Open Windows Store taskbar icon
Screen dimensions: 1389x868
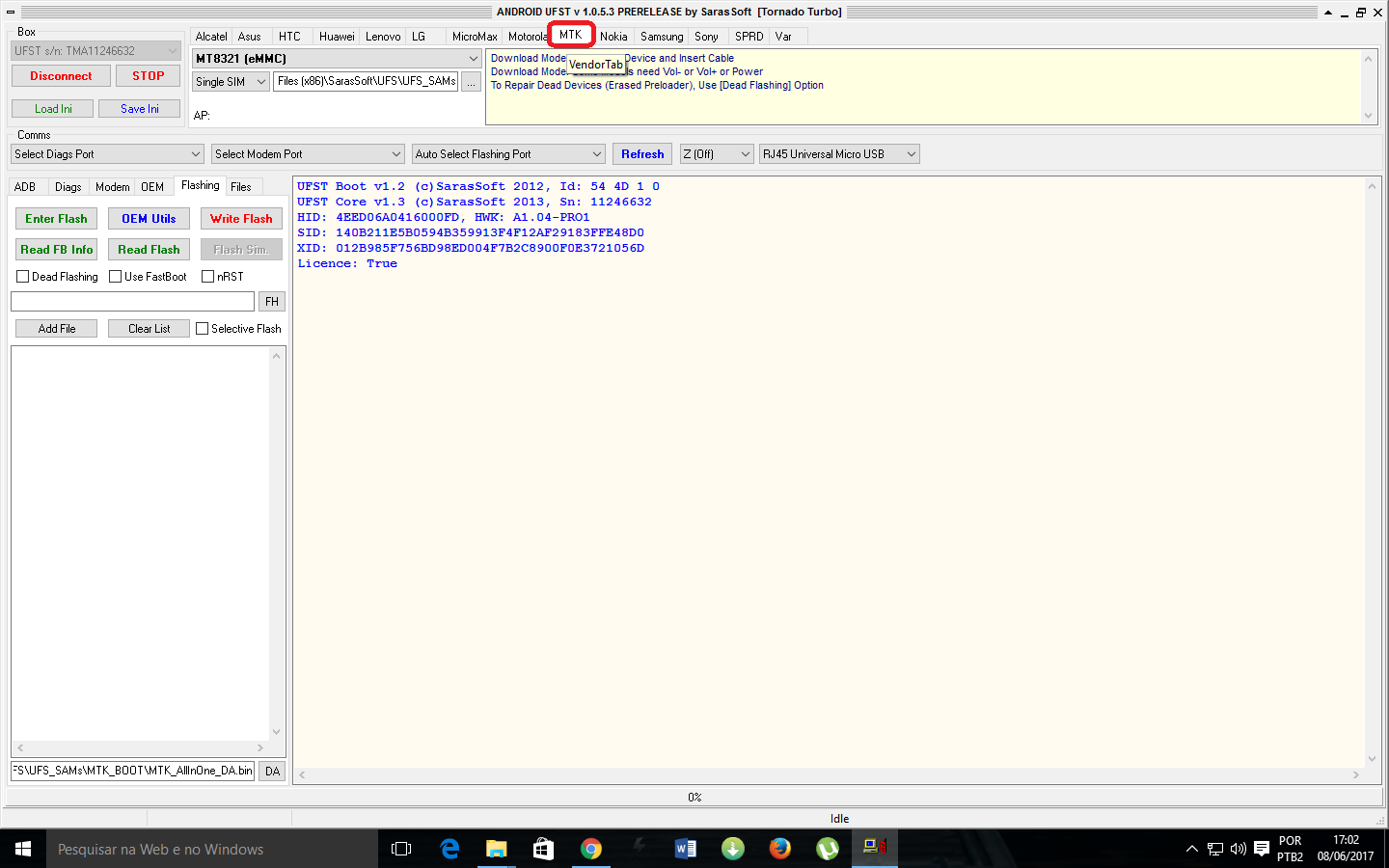pyautogui.click(x=543, y=849)
